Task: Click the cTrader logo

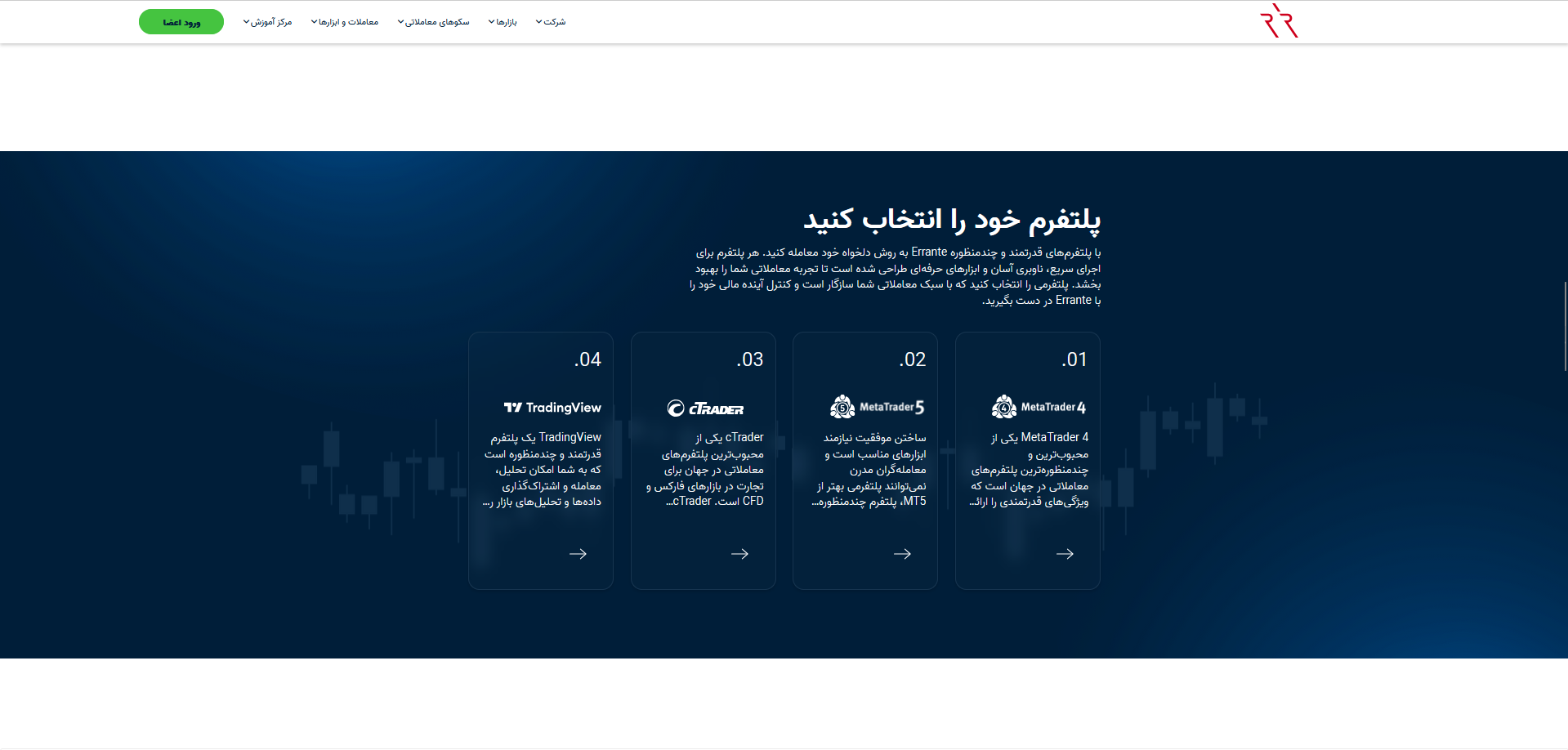Action: tap(705, 408)
